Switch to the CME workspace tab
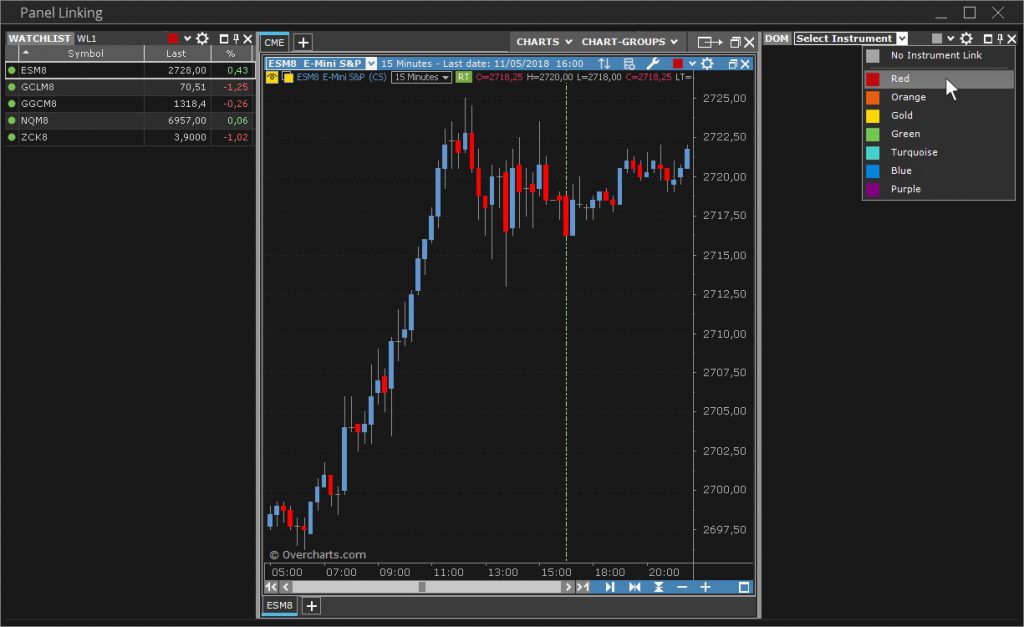 point(274,42)
